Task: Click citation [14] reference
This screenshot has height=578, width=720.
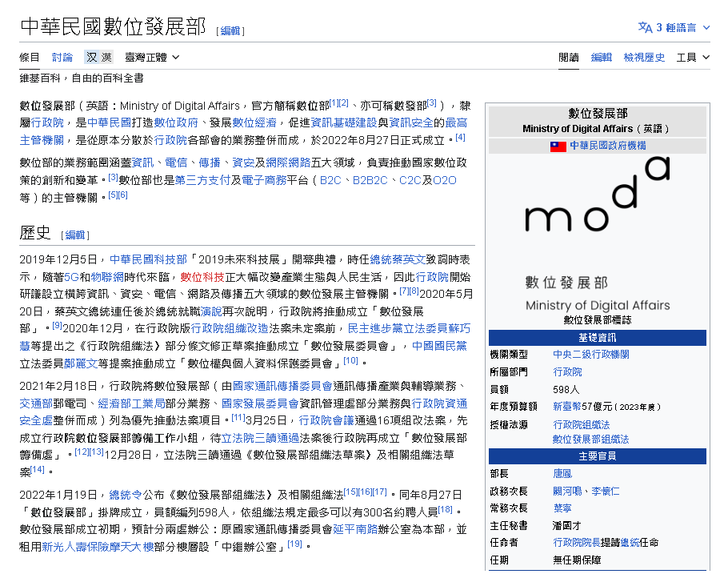Action: tap(37, 469)
